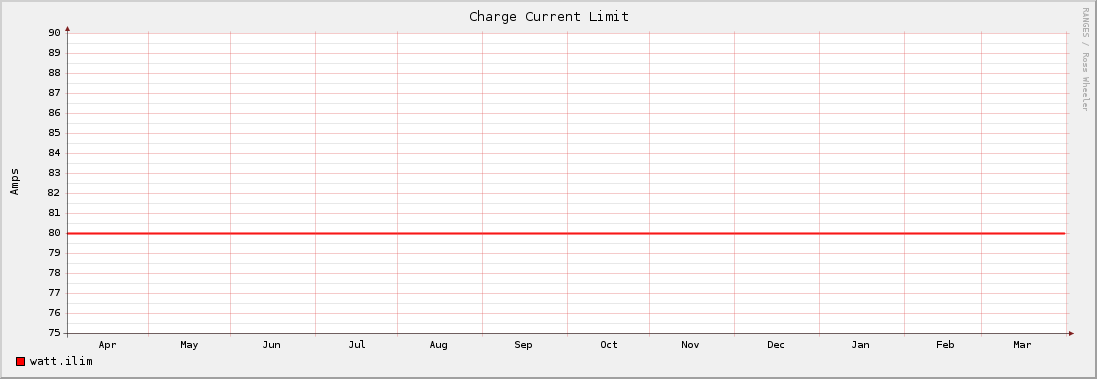The image size is (1097, 379).
Task: Click the watt.ilim legend label
Action: (x=61, y=362)
